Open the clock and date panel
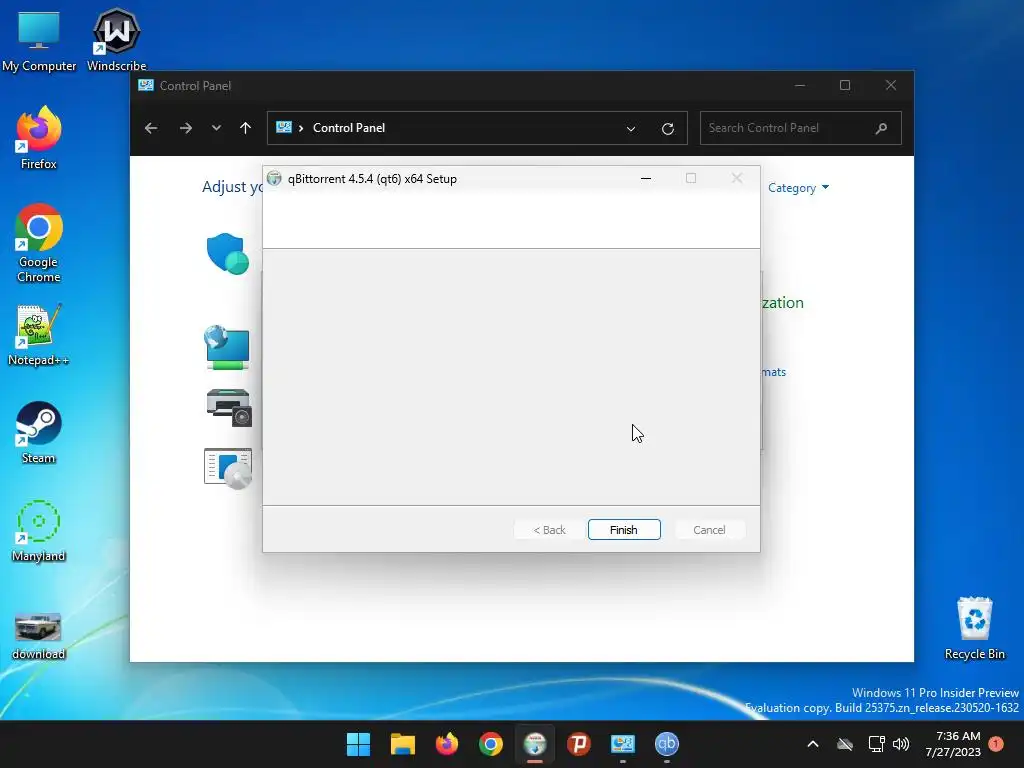 pos(953,744)
